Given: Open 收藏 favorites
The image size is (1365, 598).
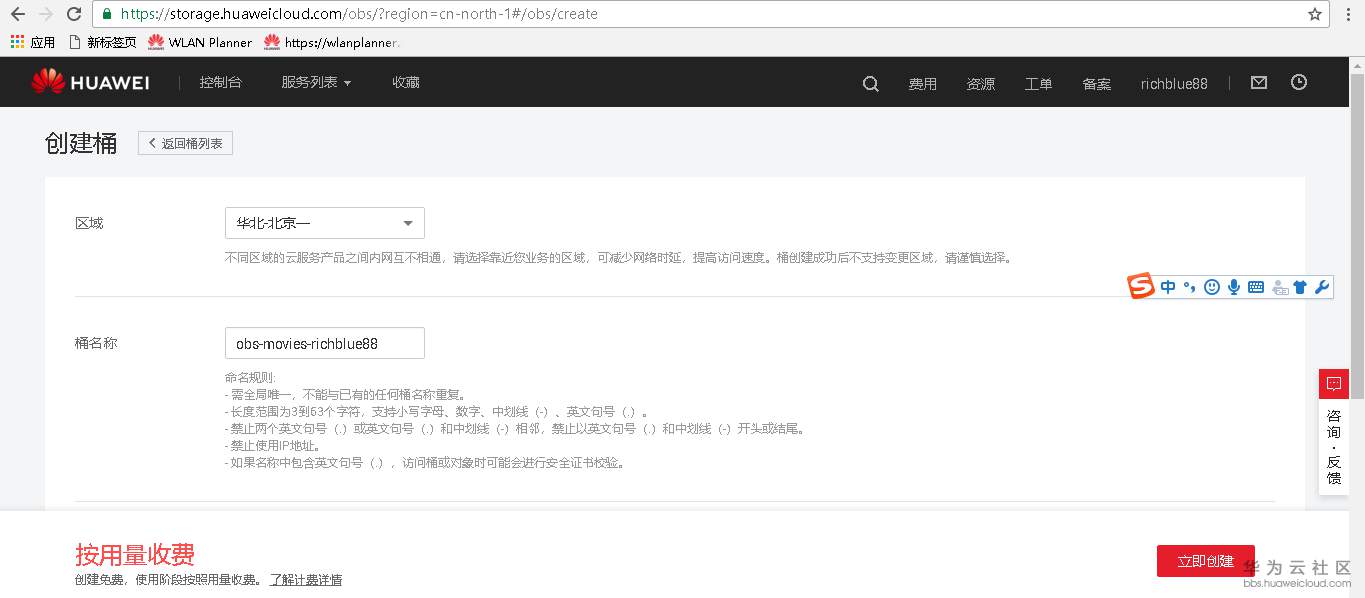Looking at the screenshot, I should click(x=406, y=83).
